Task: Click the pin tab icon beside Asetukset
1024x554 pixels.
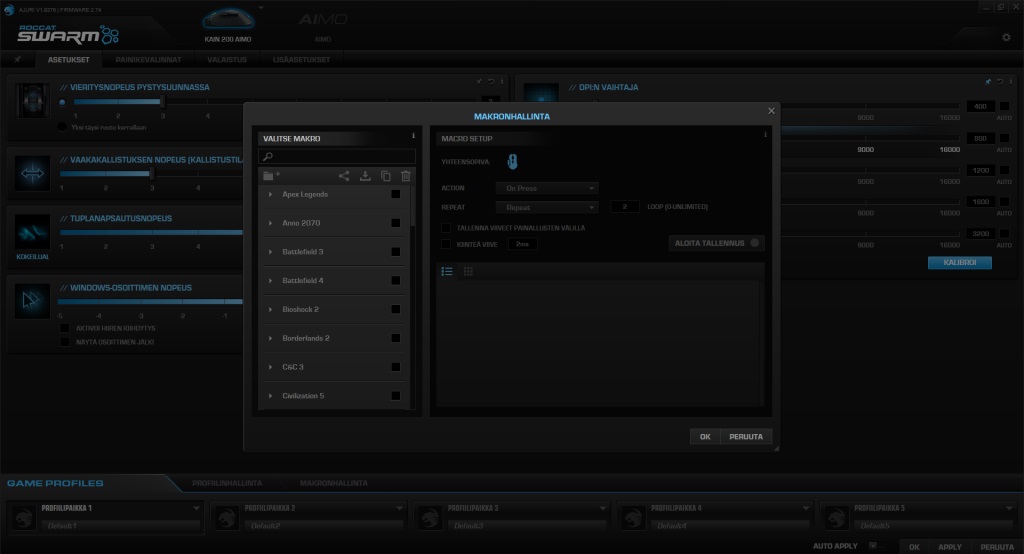Action: click(x=18, y=59)
